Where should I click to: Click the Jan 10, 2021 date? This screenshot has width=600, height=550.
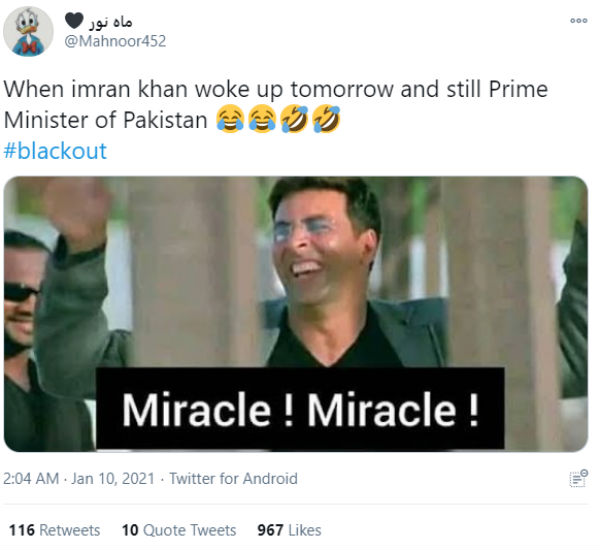click(x=115, y=479)
